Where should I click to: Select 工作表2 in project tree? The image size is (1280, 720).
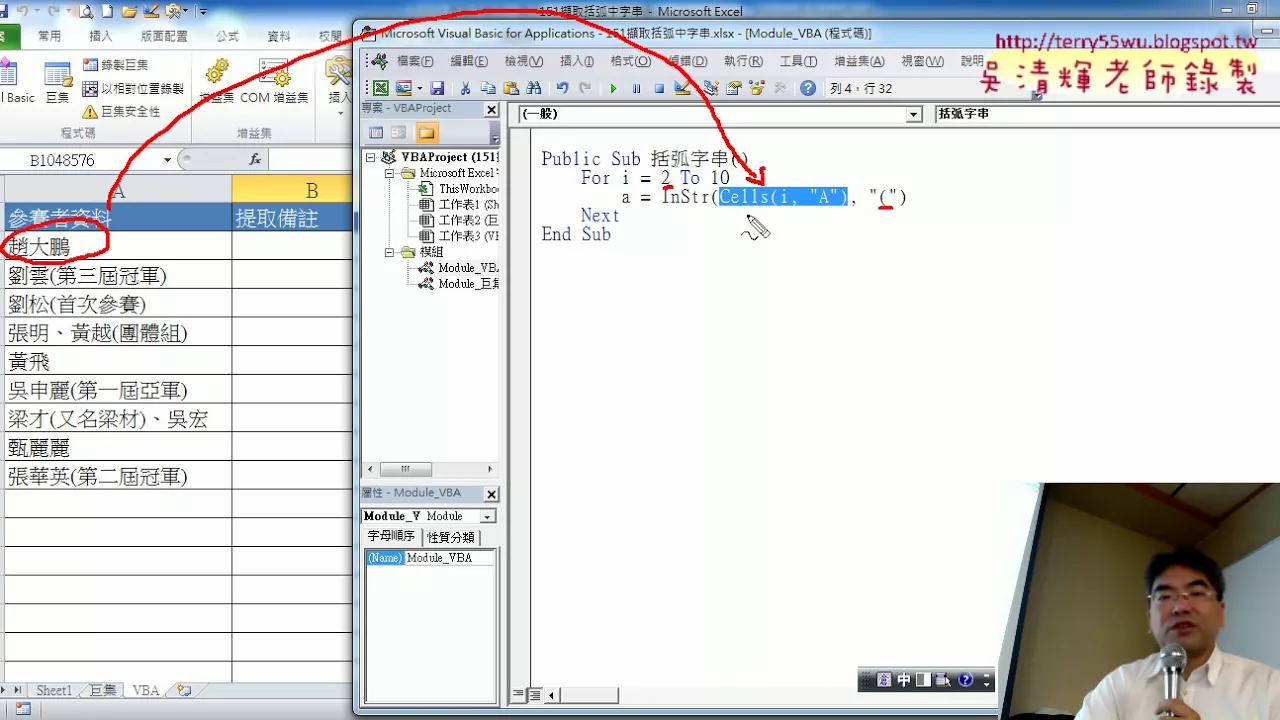(x=460, y=220)
